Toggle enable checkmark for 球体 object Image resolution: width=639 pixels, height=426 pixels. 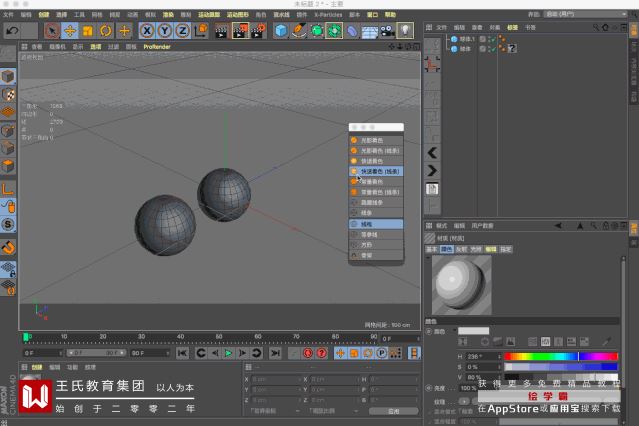(492, 49)
